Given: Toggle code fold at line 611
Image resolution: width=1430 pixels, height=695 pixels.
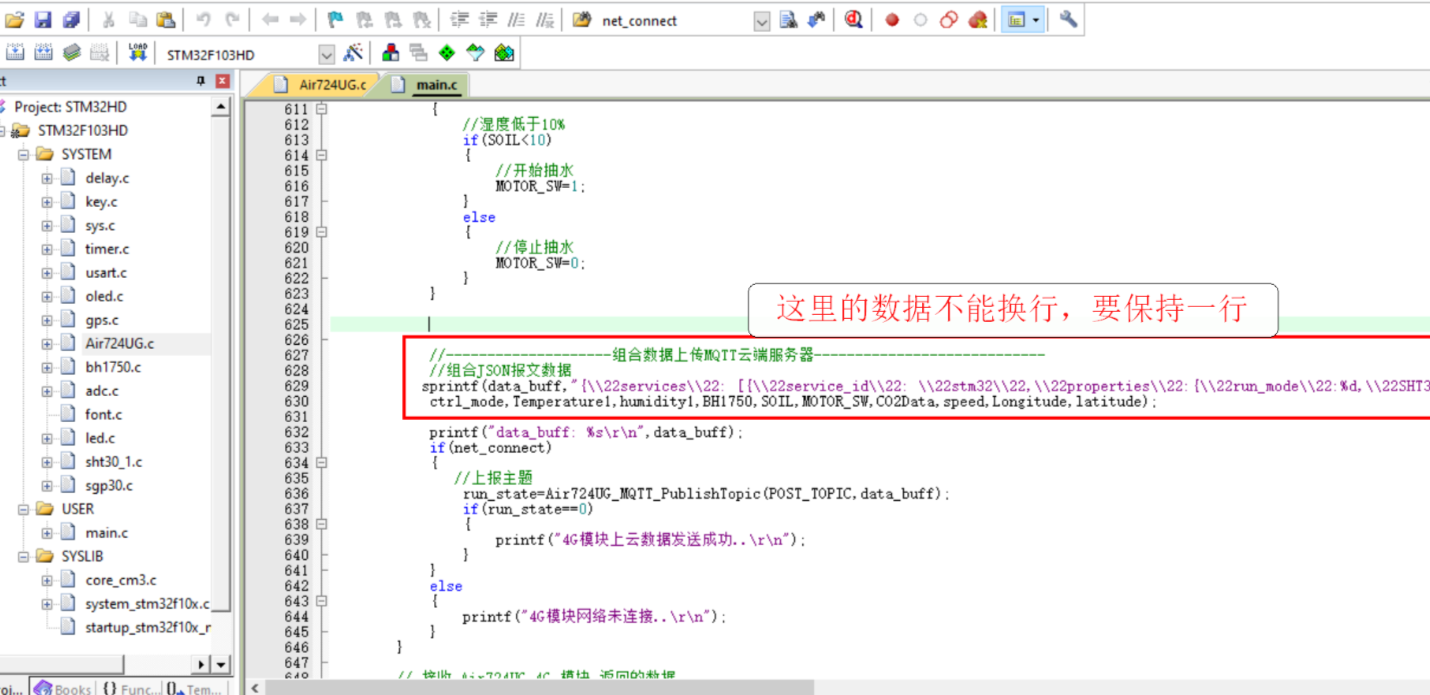Looking at the screenshot, I should (x=321, y=109).
